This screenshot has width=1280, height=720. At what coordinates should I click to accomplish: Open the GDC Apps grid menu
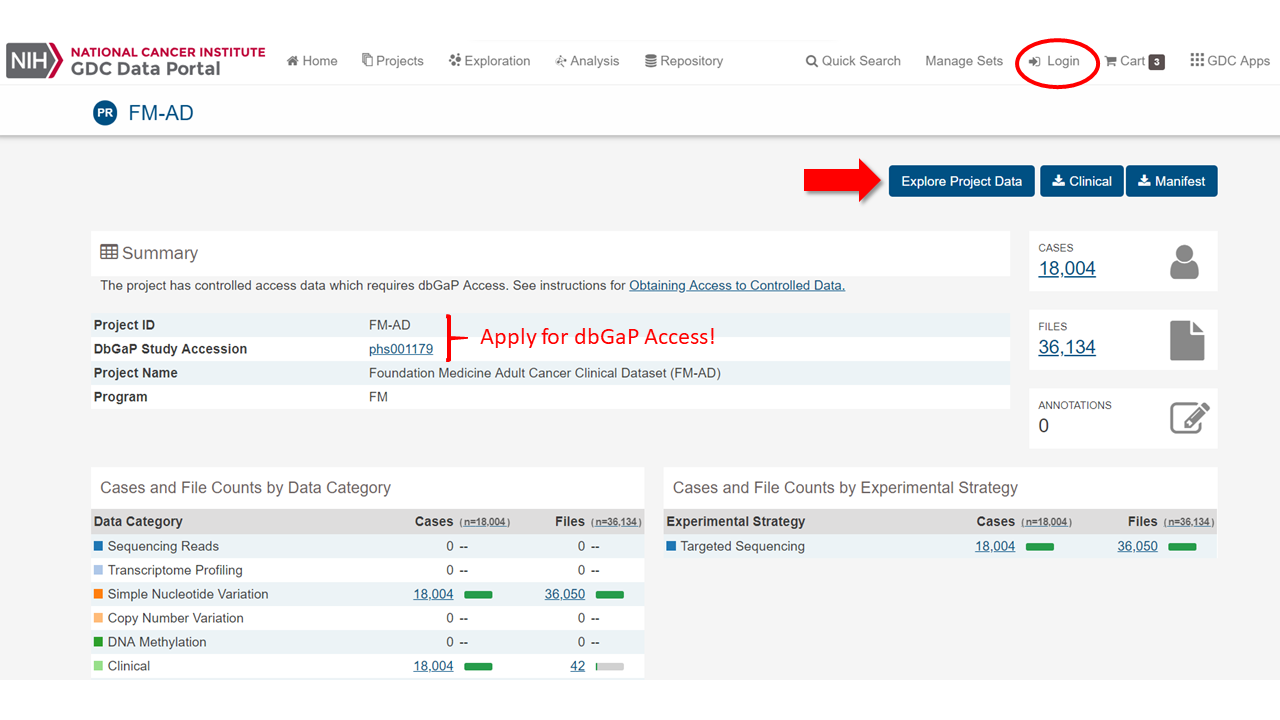coord(1229,61)
